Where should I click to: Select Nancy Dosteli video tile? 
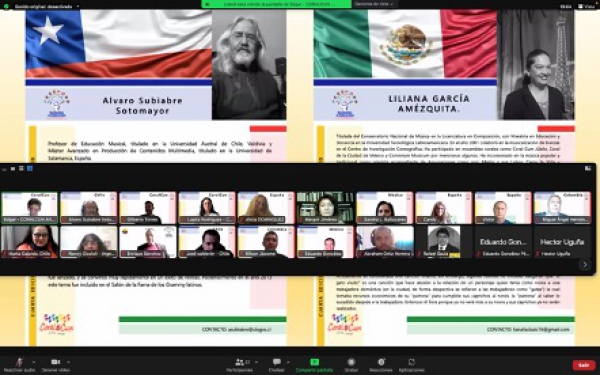pos(89,242)
